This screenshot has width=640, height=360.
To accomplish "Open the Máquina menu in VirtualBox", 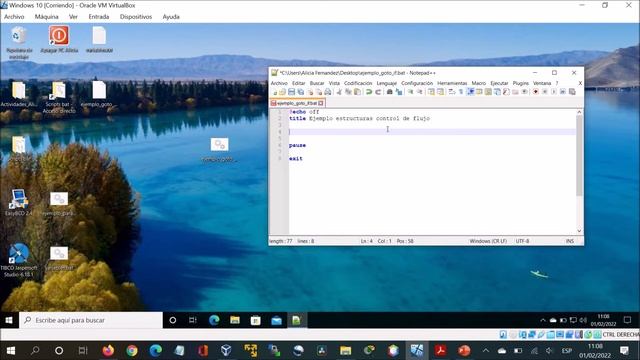I will pos(47,17).
